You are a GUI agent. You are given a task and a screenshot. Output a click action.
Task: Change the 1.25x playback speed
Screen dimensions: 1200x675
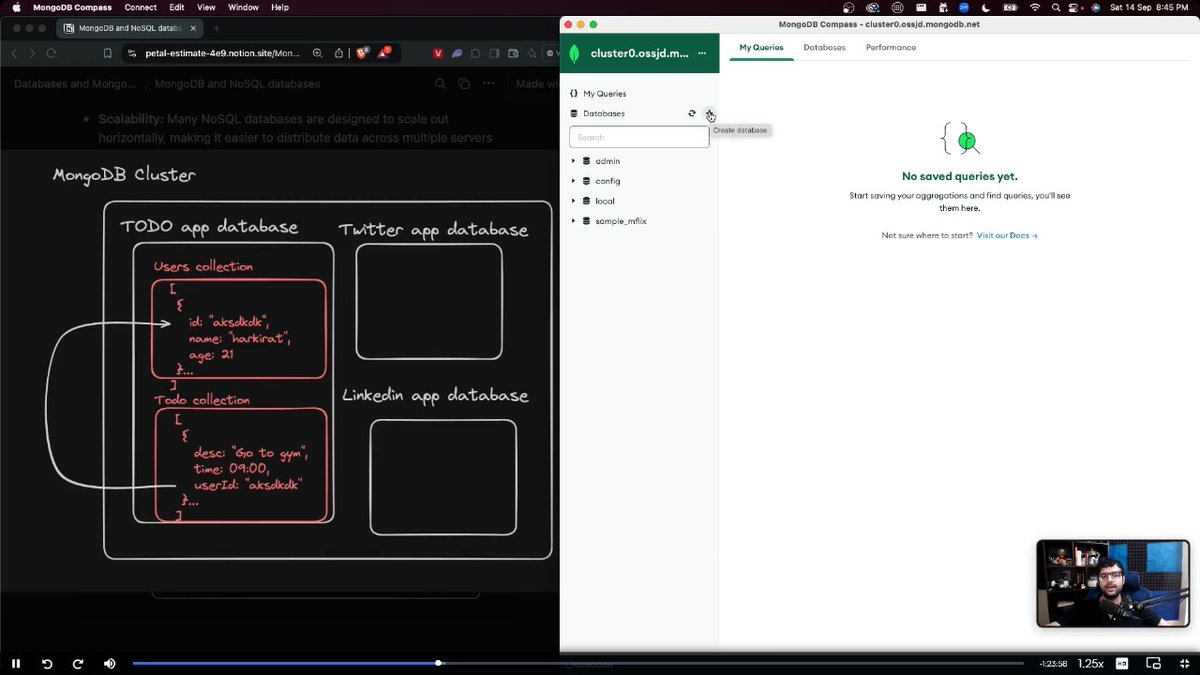(x=1090, y=663)
